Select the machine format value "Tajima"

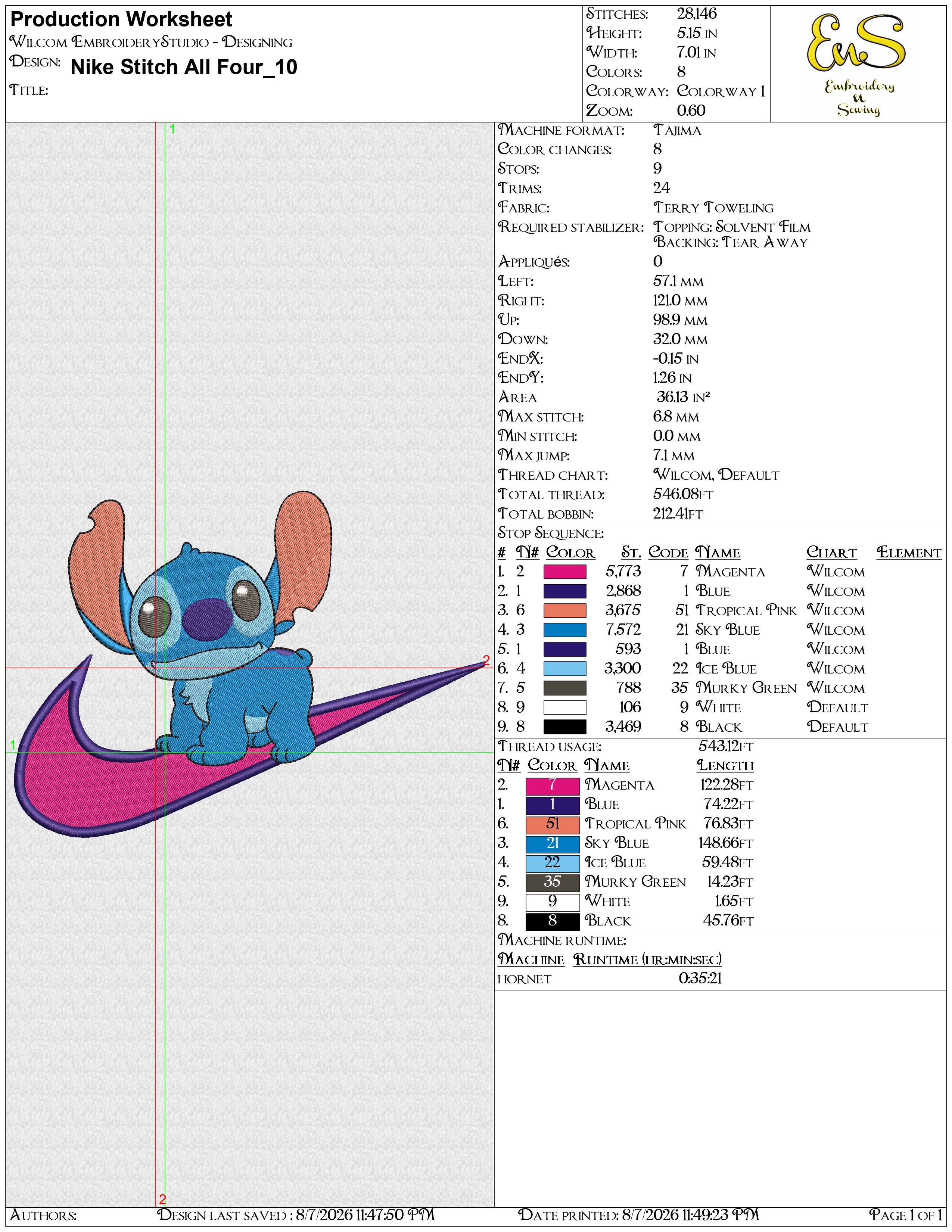pos(677,130)
